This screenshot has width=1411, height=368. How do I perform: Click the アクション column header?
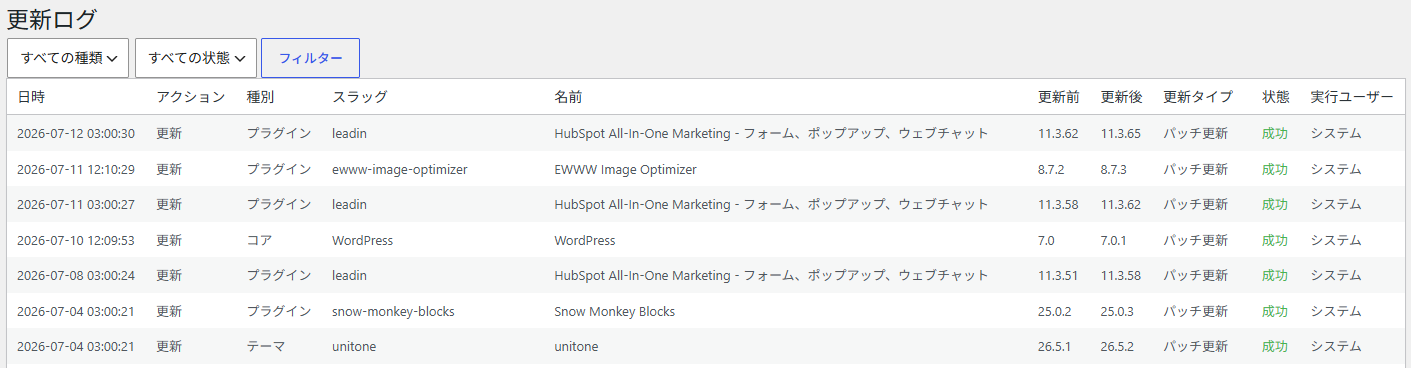[x=191, y=97]
